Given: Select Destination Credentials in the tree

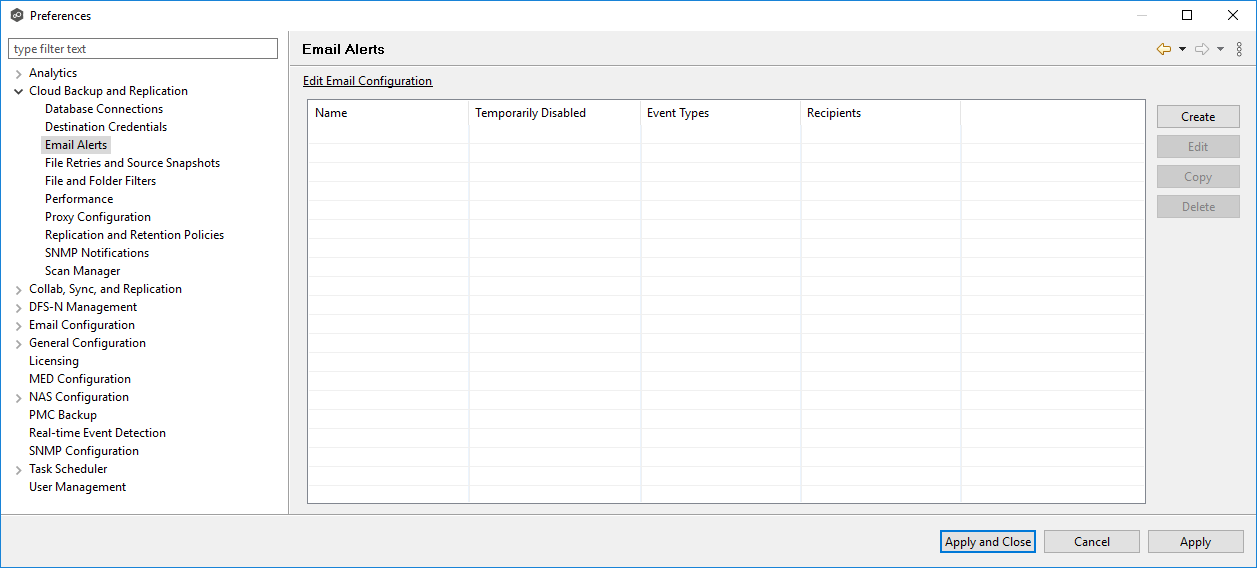Looking at the screenshot, I should coord(106,127).
